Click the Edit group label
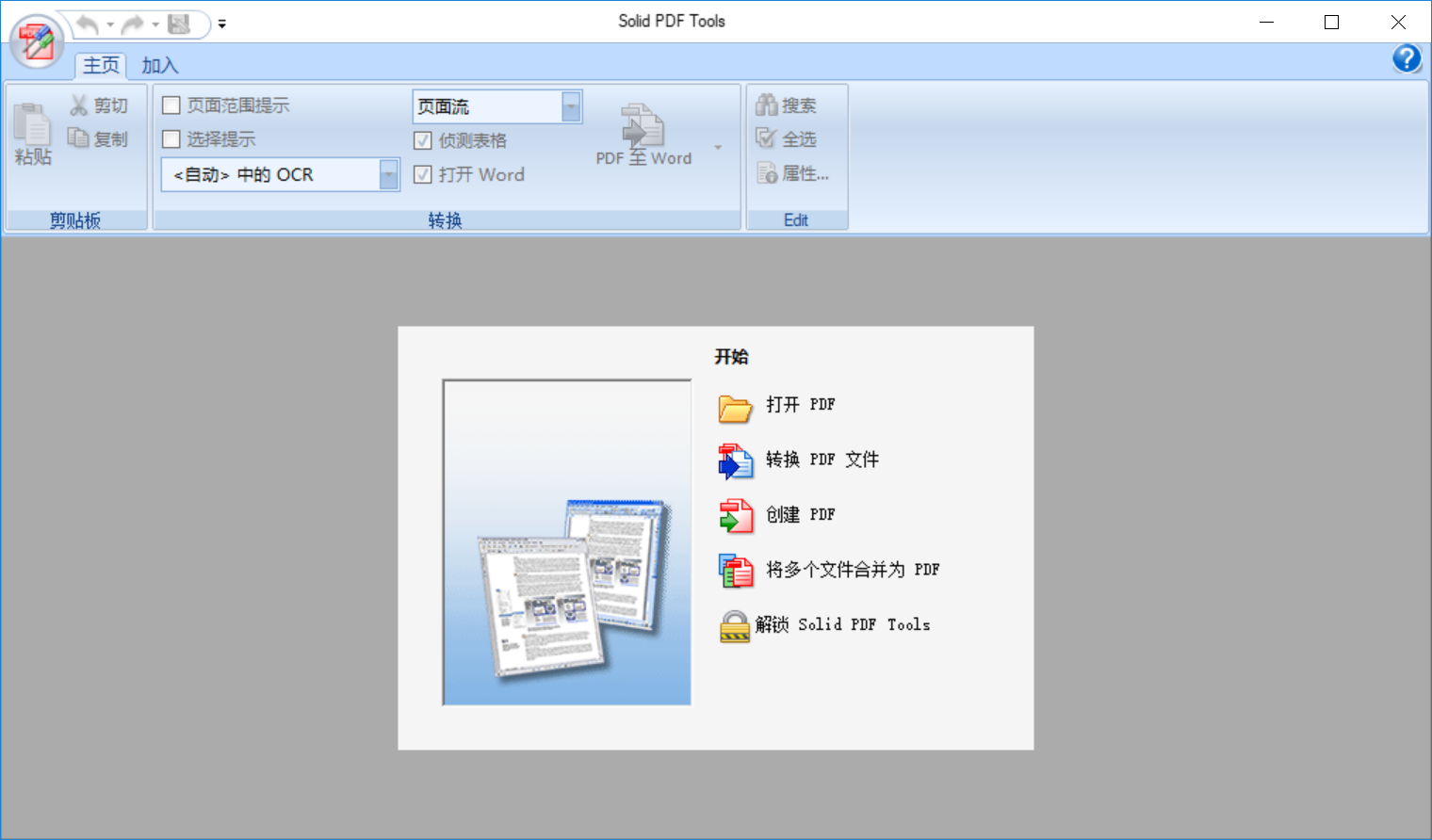The height and width of the screenshot is (840, 1432). pyautogui.click(x=796, y=220)
